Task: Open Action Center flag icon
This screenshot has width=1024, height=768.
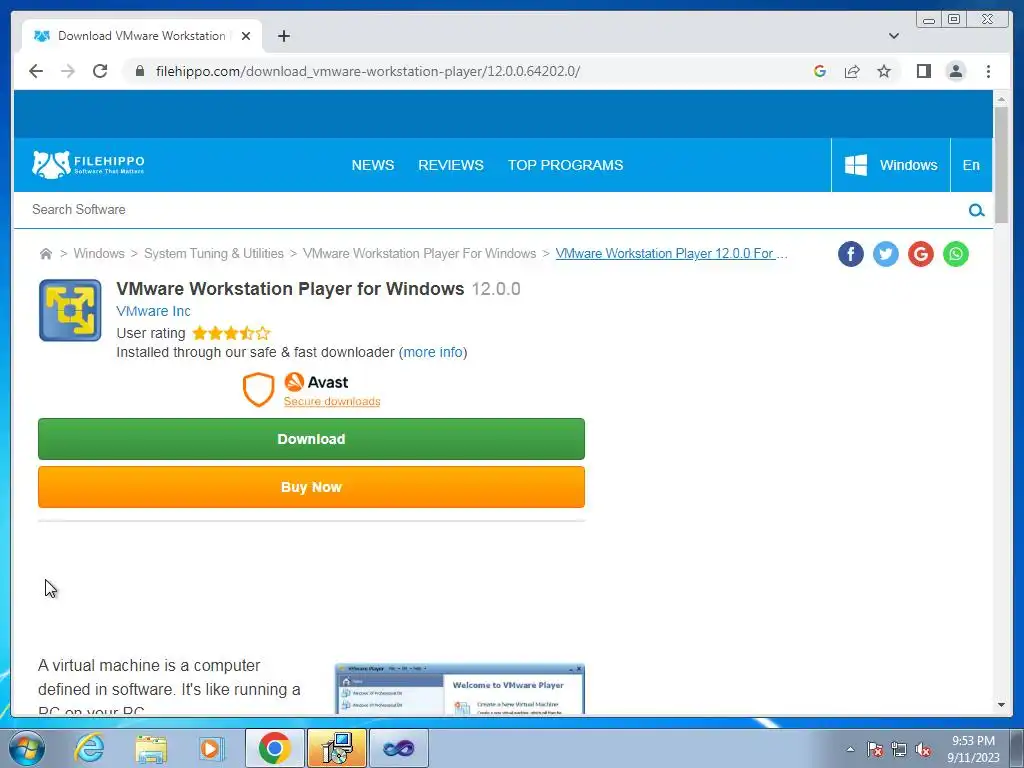Action: coord(875,749)
